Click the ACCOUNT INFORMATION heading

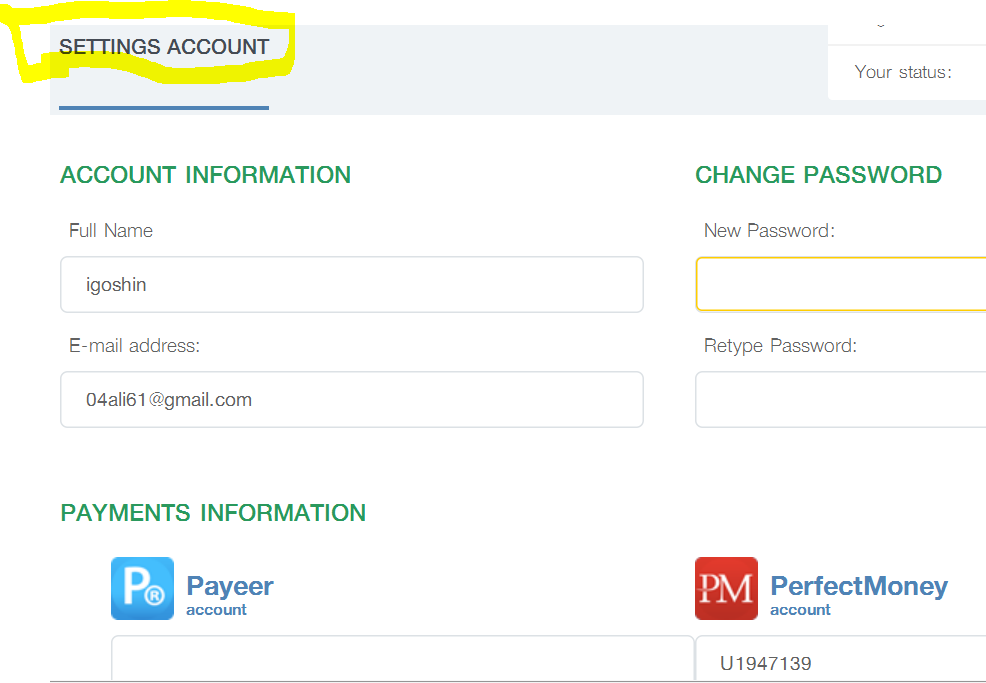(205, 175)
